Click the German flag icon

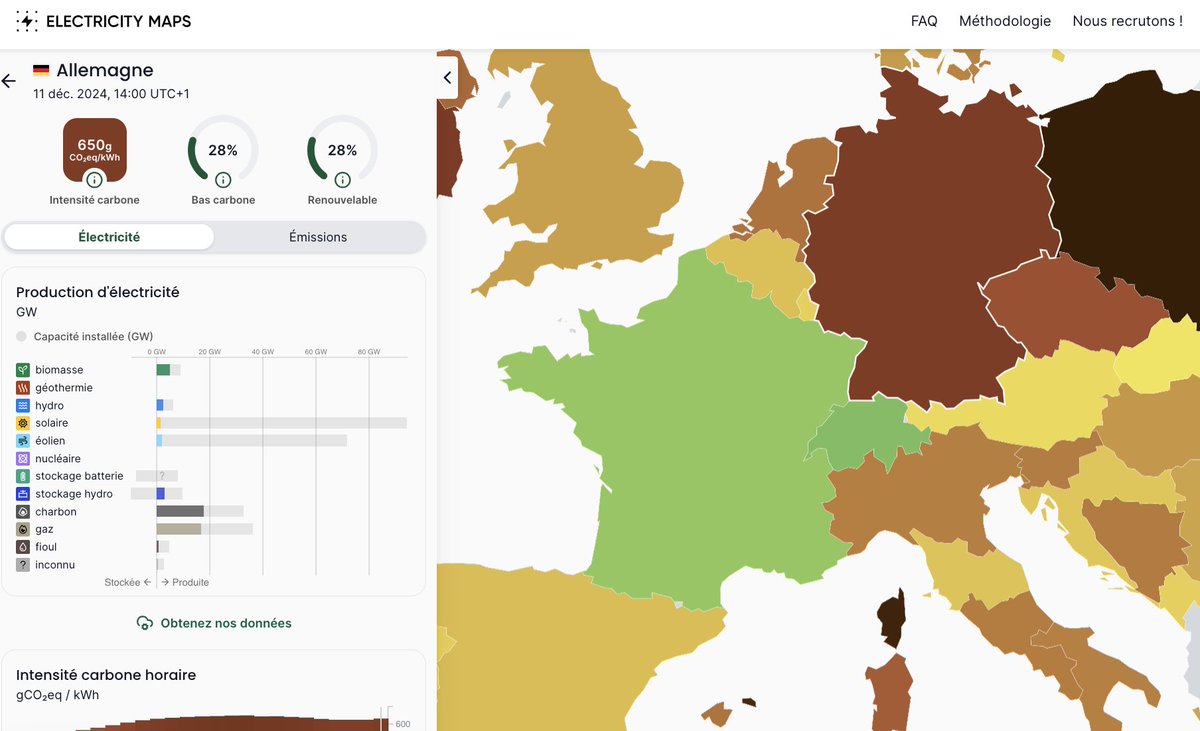tap(41, 70)
